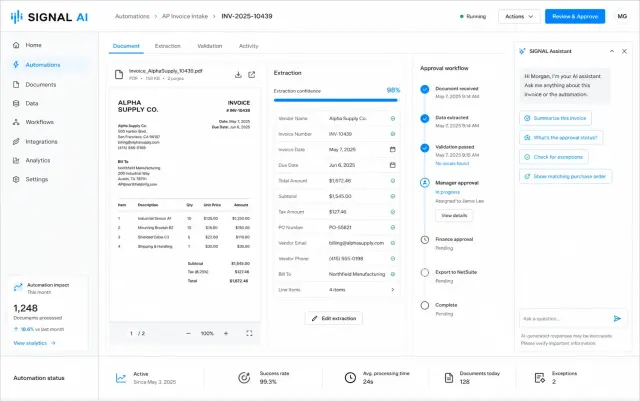Click the Validation passed checkmark
This screenshot has height=401, width=640.
pos(424,148)
